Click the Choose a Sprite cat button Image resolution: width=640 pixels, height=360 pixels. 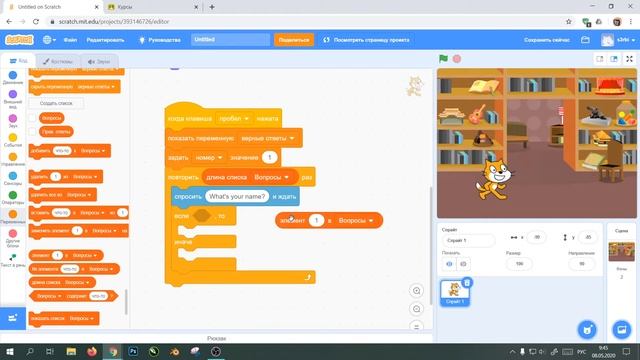[587, 329]
